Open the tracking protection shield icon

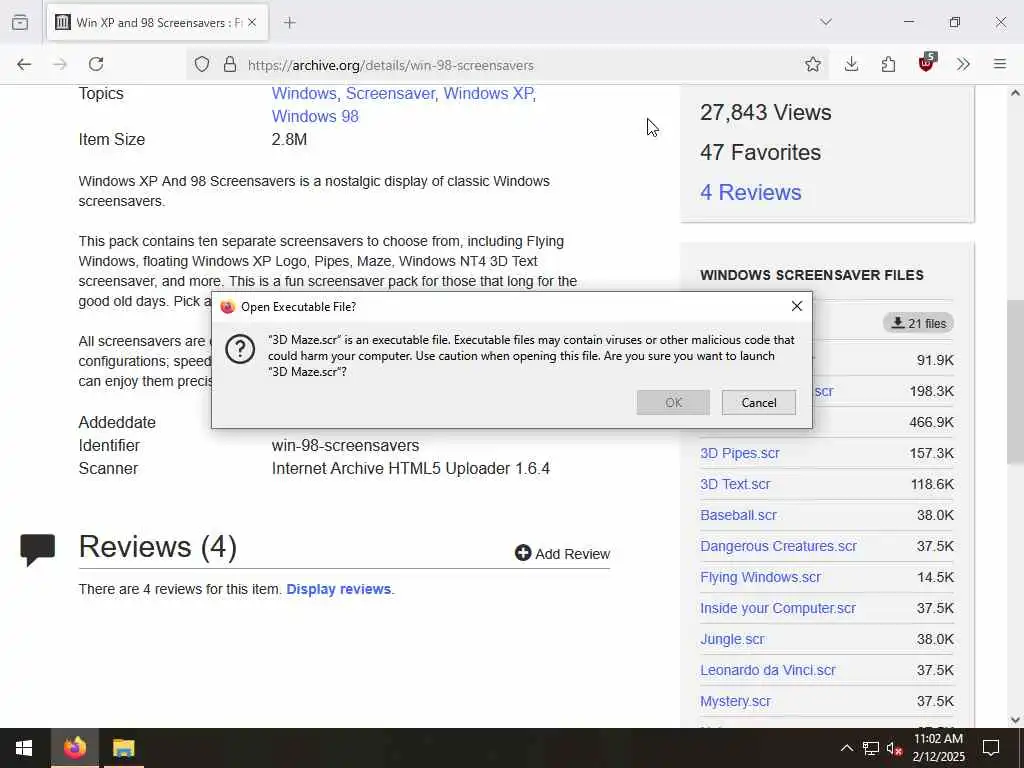(x=202, y=65)
